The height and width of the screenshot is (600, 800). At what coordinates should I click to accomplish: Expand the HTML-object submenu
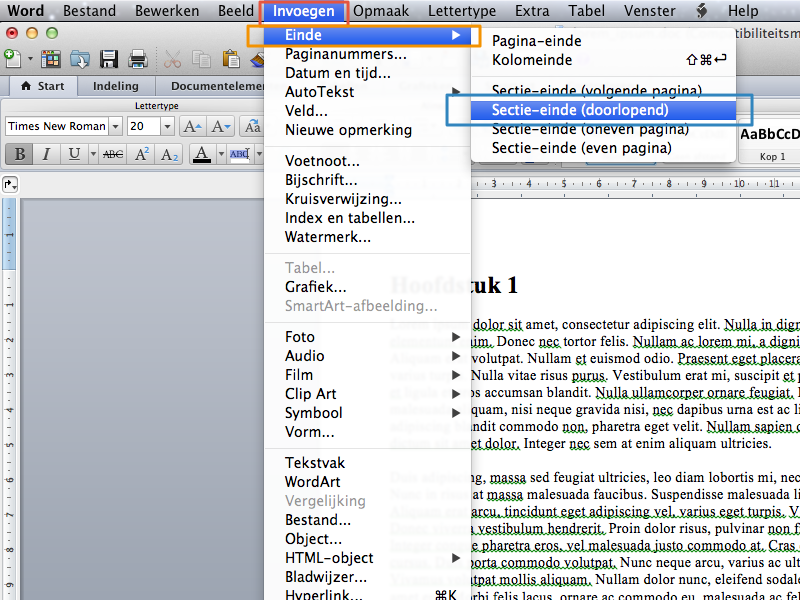click(x=456, y=558)
